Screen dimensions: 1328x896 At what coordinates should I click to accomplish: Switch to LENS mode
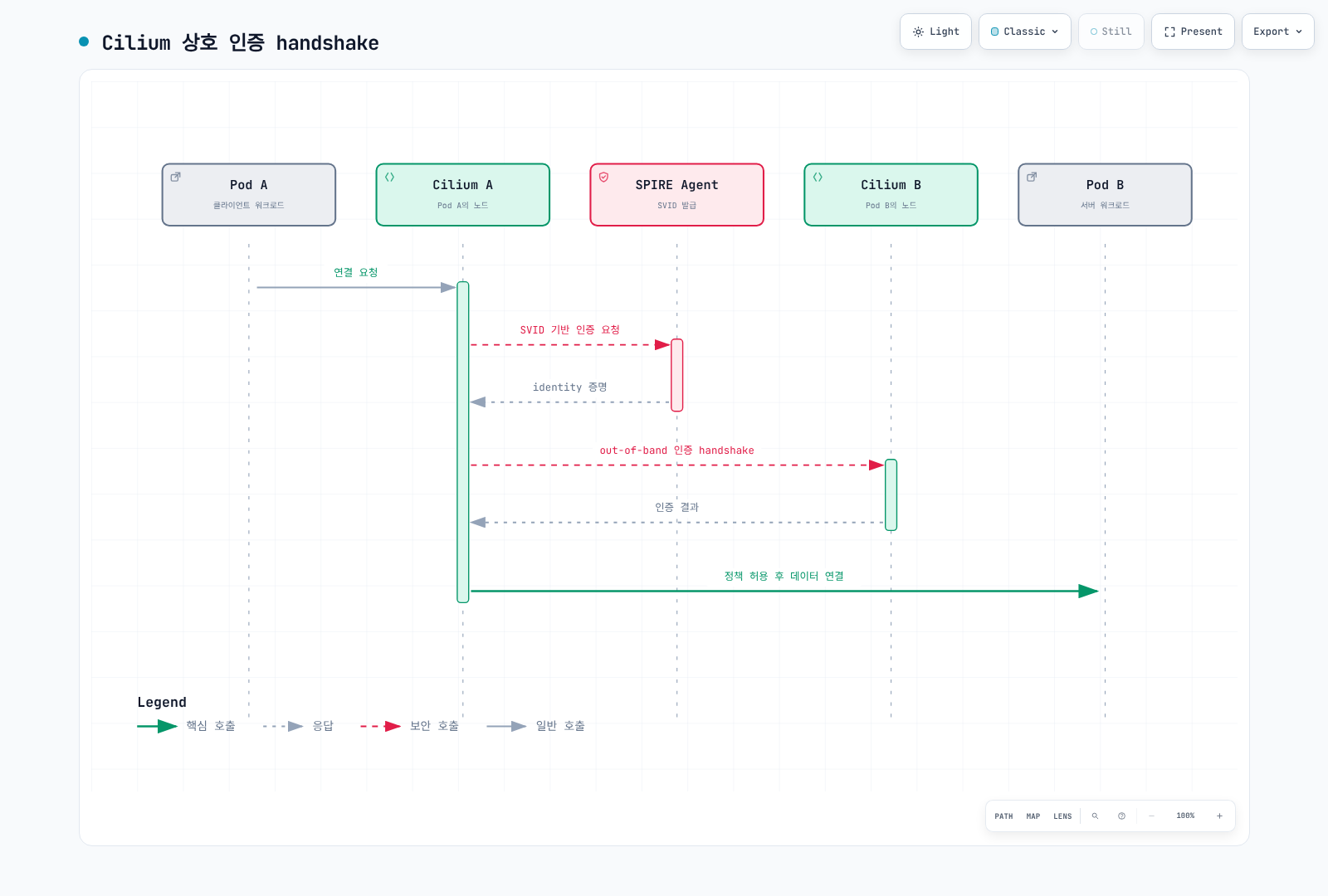point(1062,816)
